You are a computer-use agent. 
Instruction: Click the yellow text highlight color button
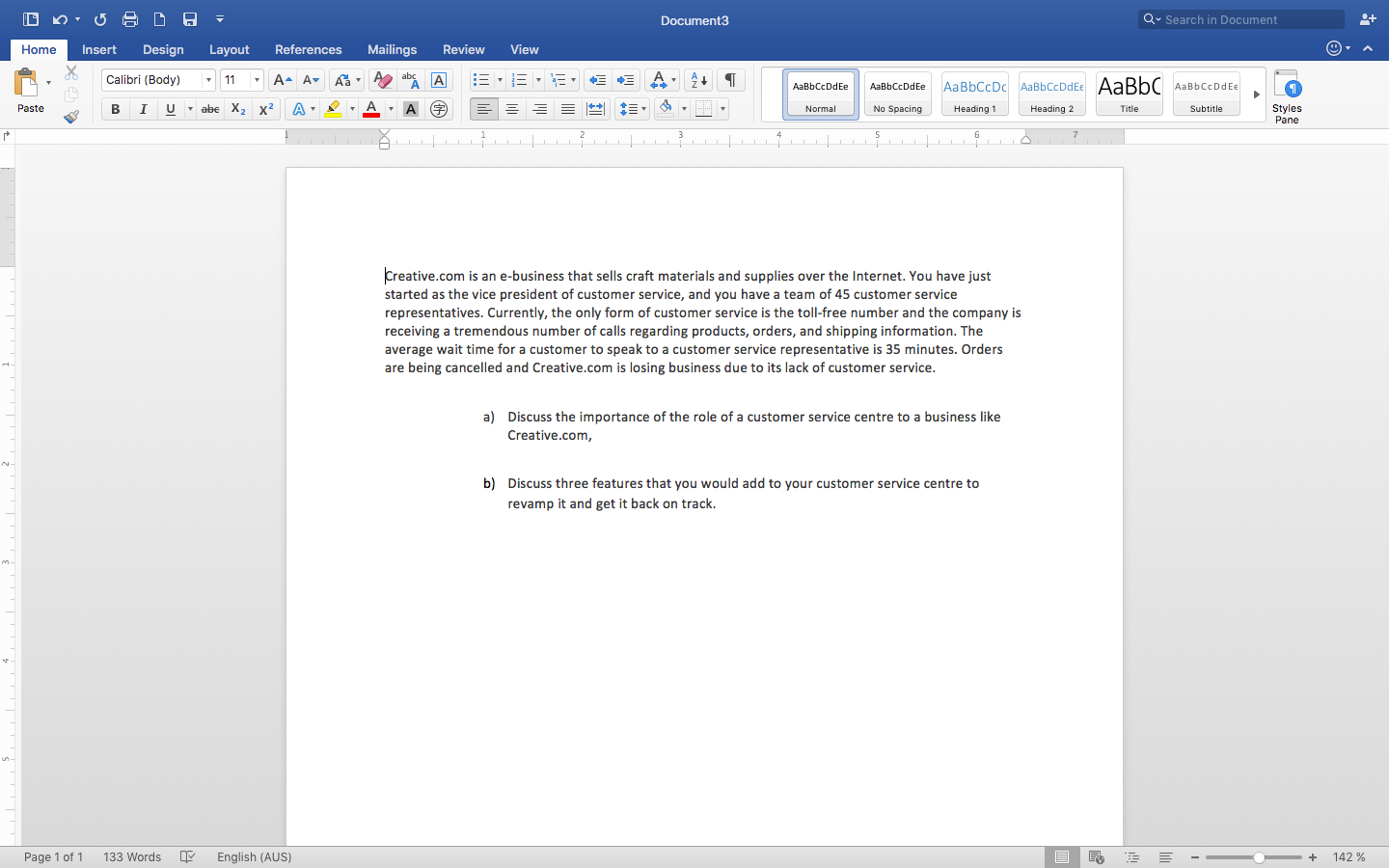click(333, 109)
